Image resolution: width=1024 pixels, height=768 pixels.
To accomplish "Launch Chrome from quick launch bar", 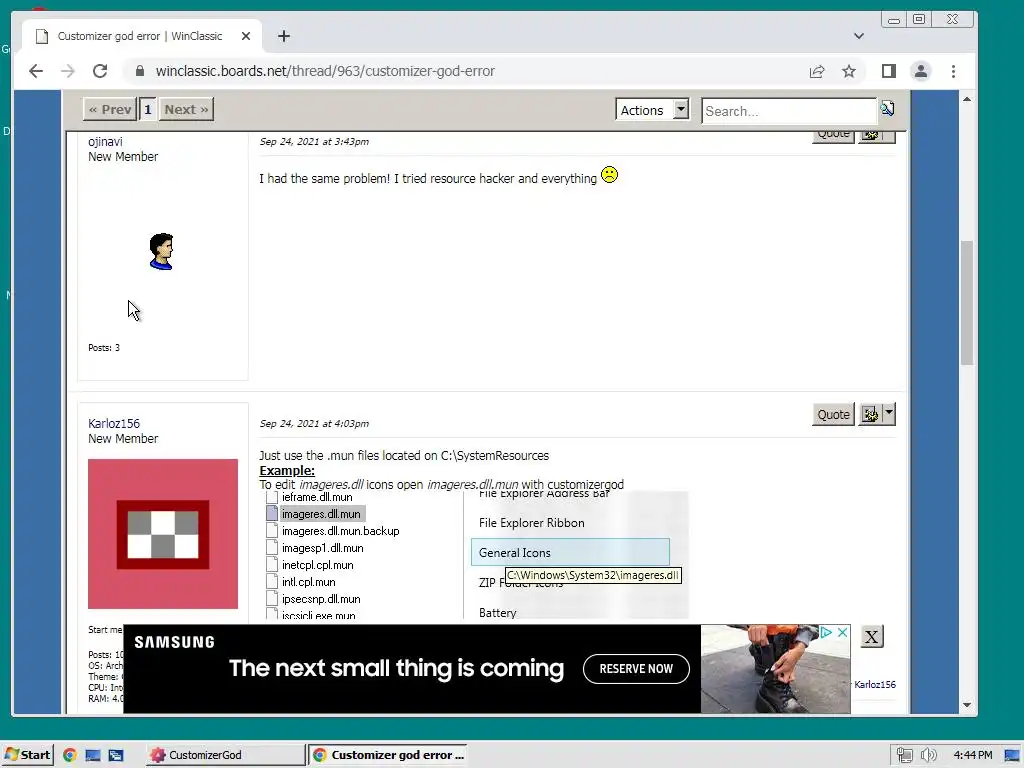I will (70, 755).
